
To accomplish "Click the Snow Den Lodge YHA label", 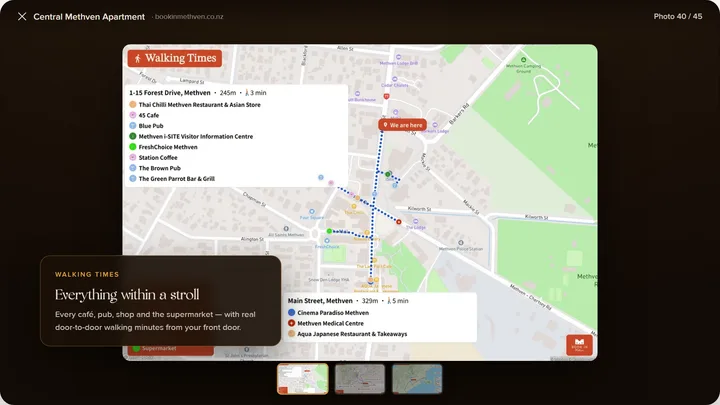I will (329, 280).
